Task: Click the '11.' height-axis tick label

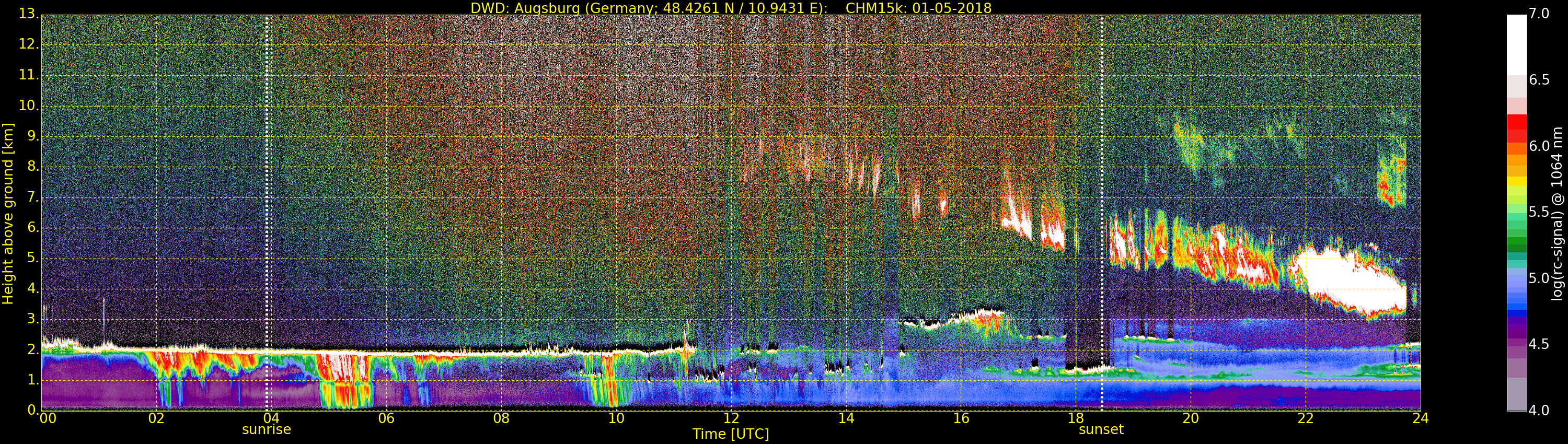Action: tap(29, 75)
